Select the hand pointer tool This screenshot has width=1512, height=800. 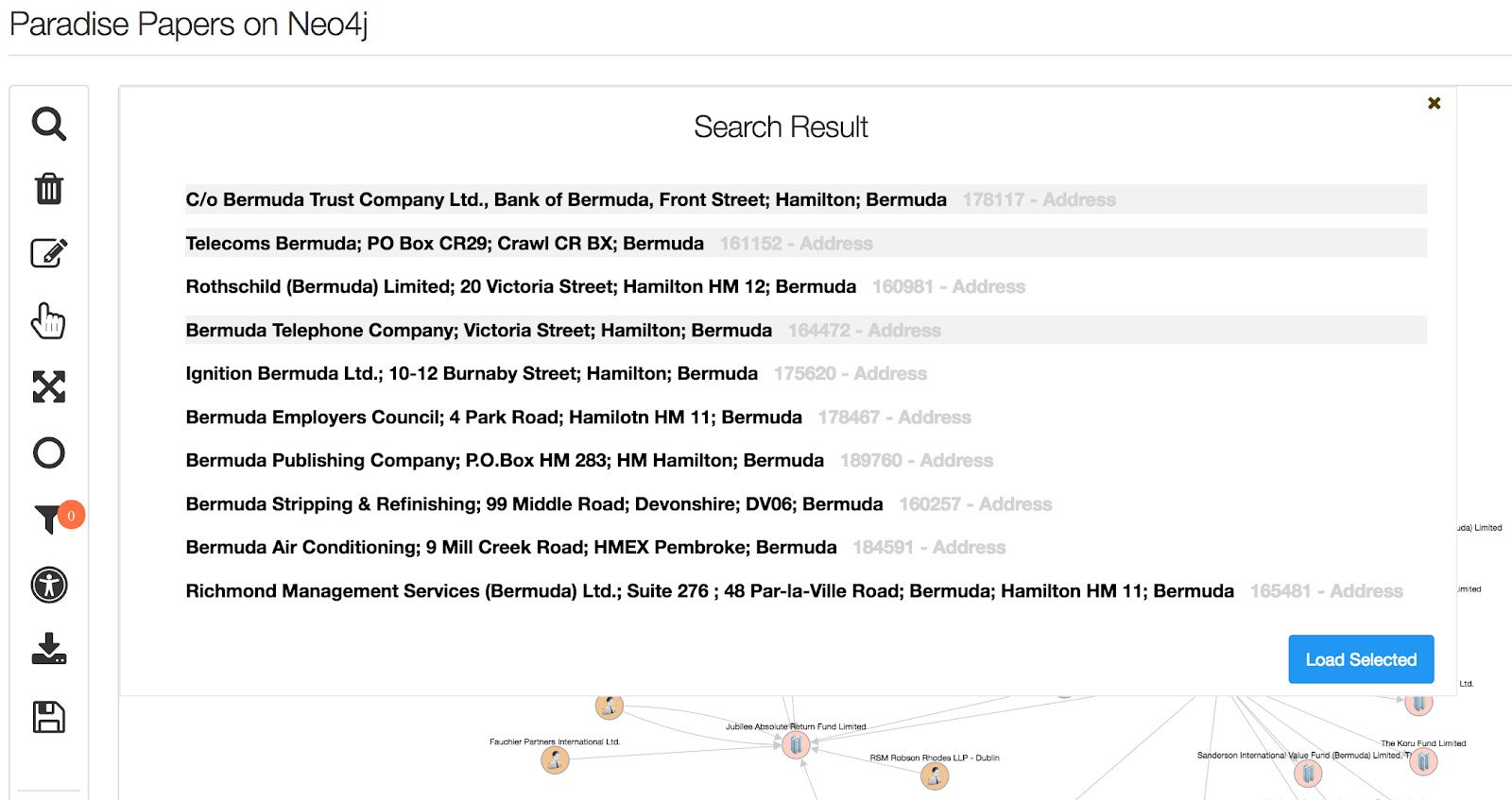(49, 321)
